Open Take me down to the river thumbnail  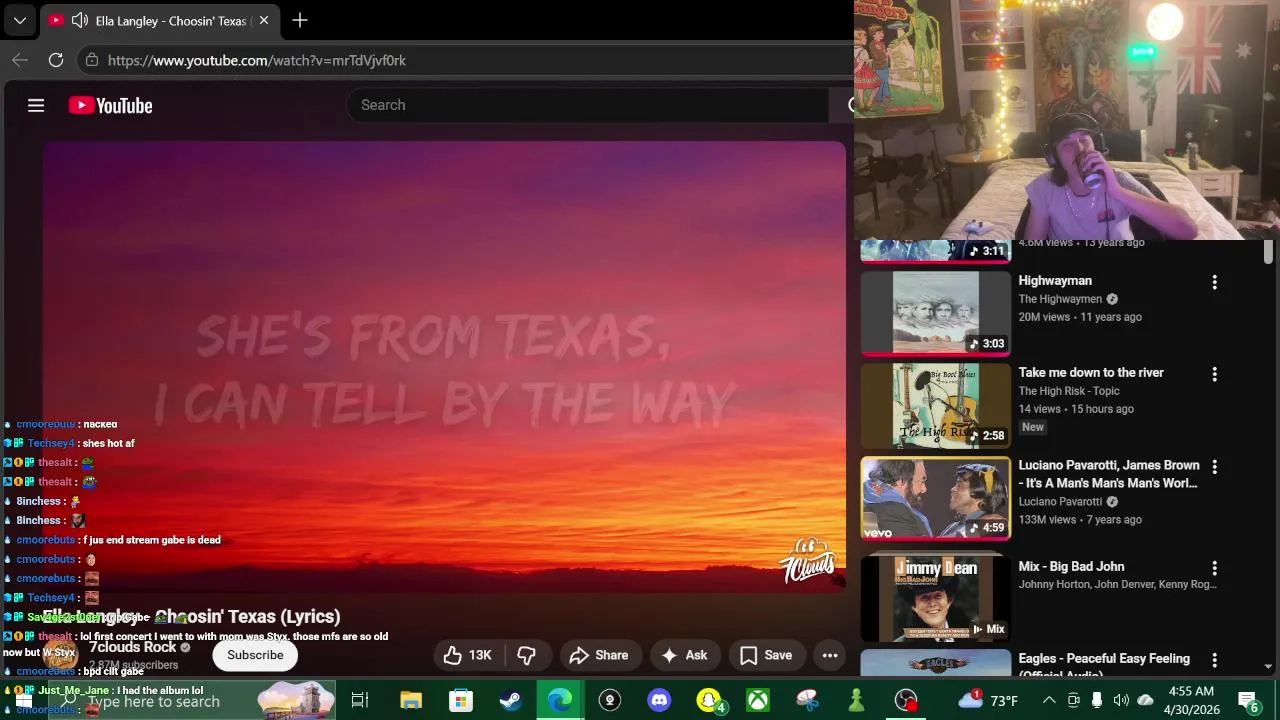(936, 405)
